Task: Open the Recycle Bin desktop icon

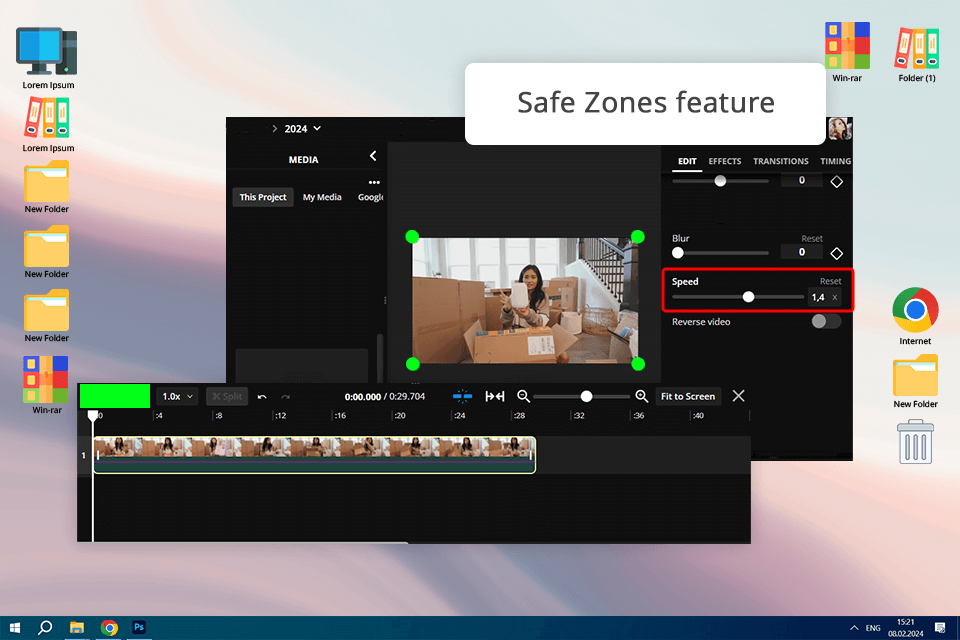Action: pos(915,442)
